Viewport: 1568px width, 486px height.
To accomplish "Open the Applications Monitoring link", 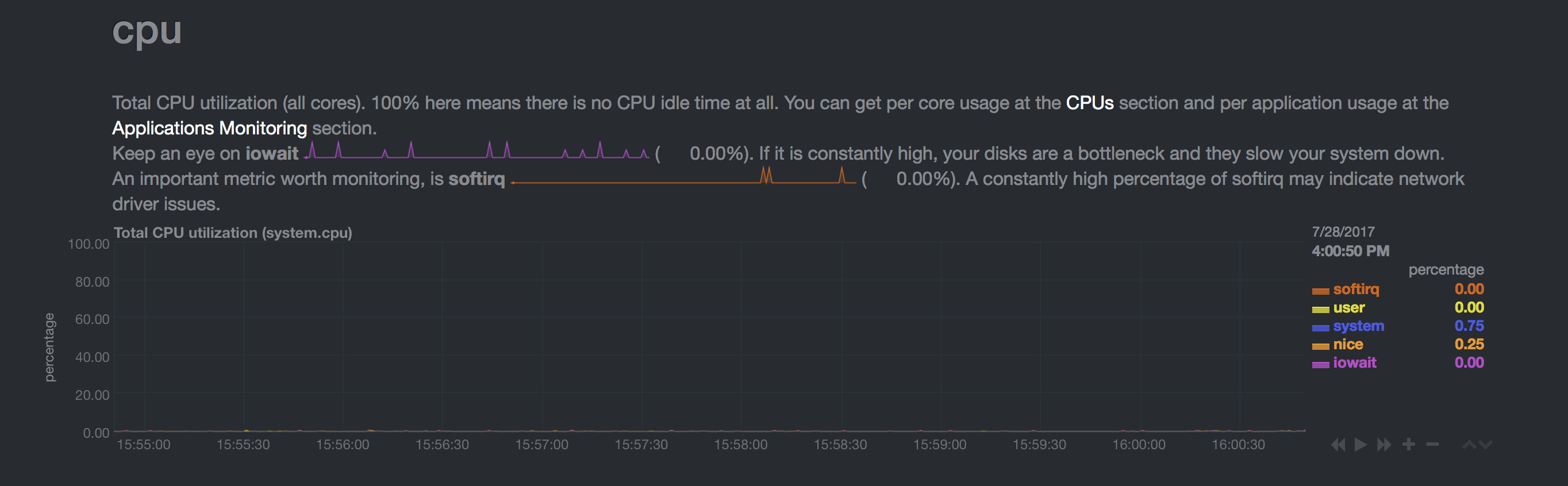I will 209,128.
